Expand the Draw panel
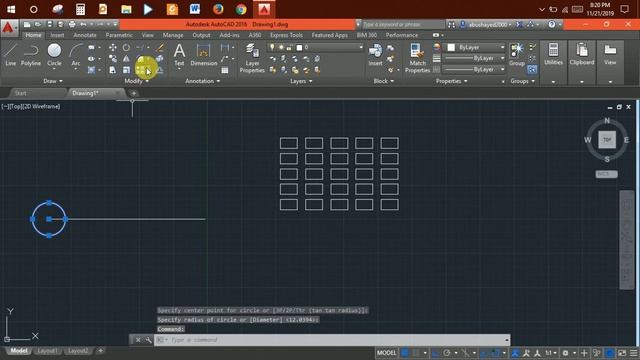This screenshot has width=640, height=360. 53,81
